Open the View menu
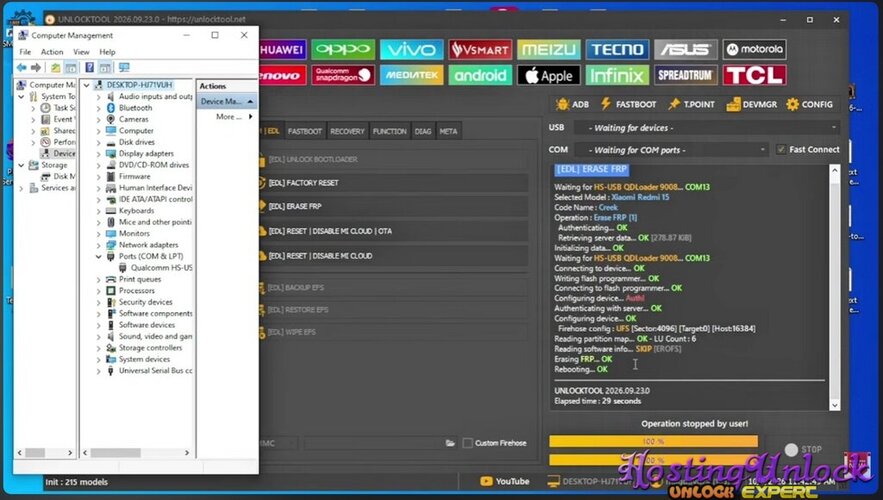Image resolution: width=883 pixels, height=500 pixels. 81,52
